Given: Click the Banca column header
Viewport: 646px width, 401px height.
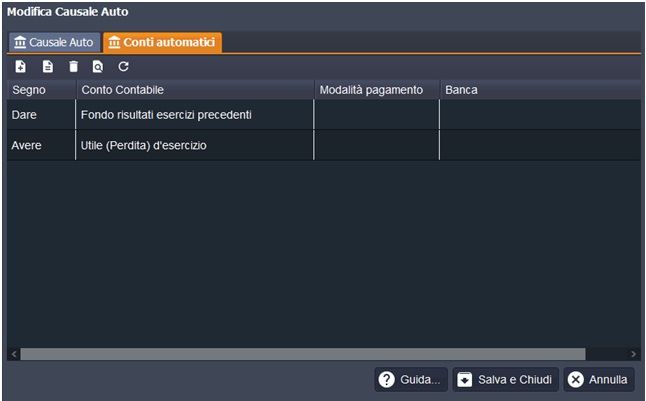Looking at the screenshot, I should [540, 90].
